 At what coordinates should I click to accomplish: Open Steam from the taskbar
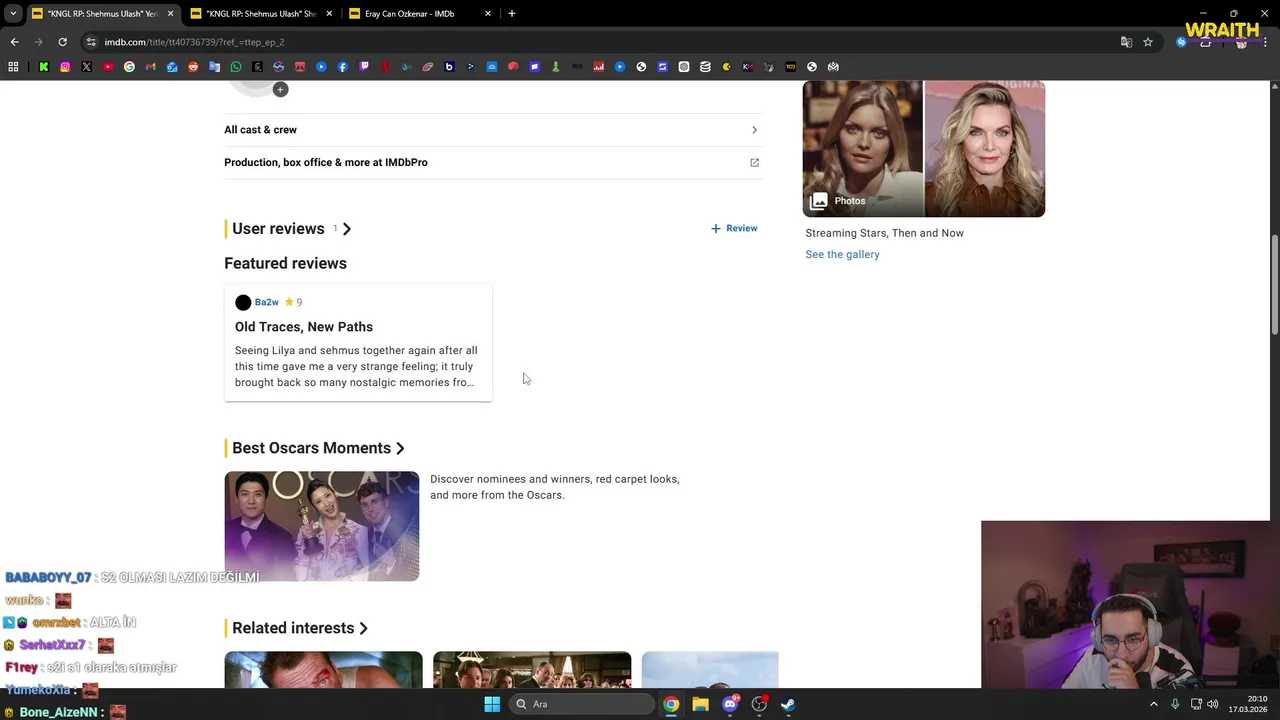788,704
